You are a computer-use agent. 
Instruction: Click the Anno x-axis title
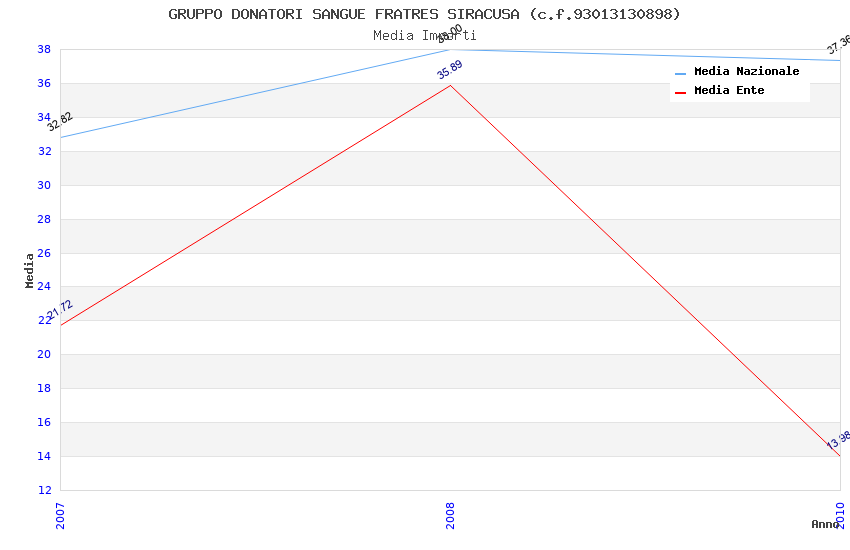[825, 524]
